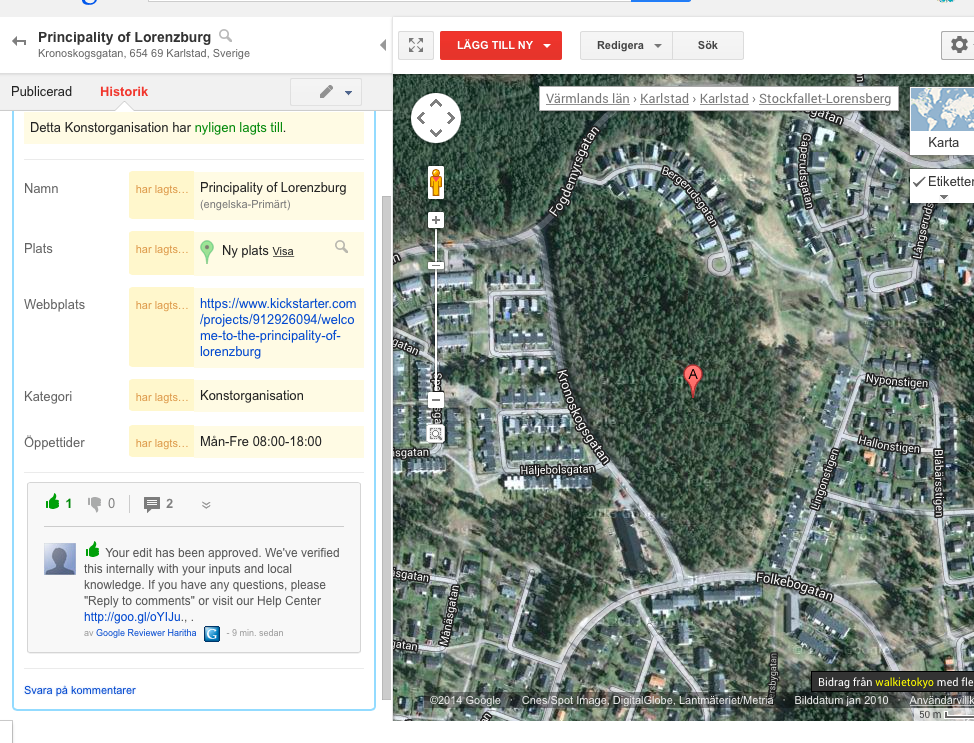974x743 pixels.
Task: Expand the comments with the double chevron
Action: 206,504
